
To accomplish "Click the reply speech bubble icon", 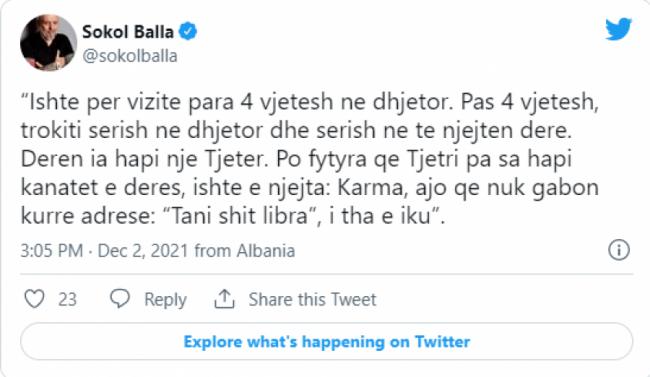I will (x=120, y=299).
